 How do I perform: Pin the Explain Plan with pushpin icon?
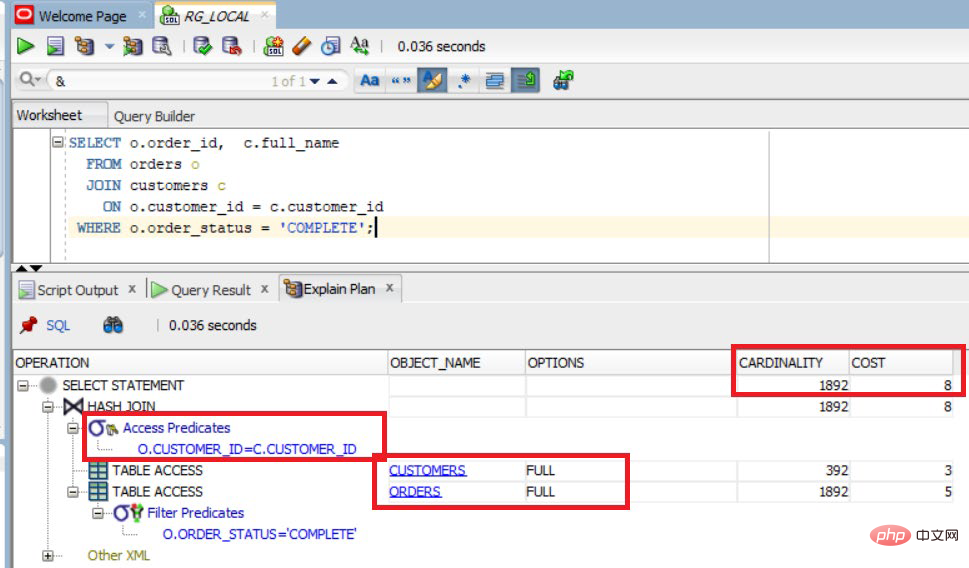(28, 325)
